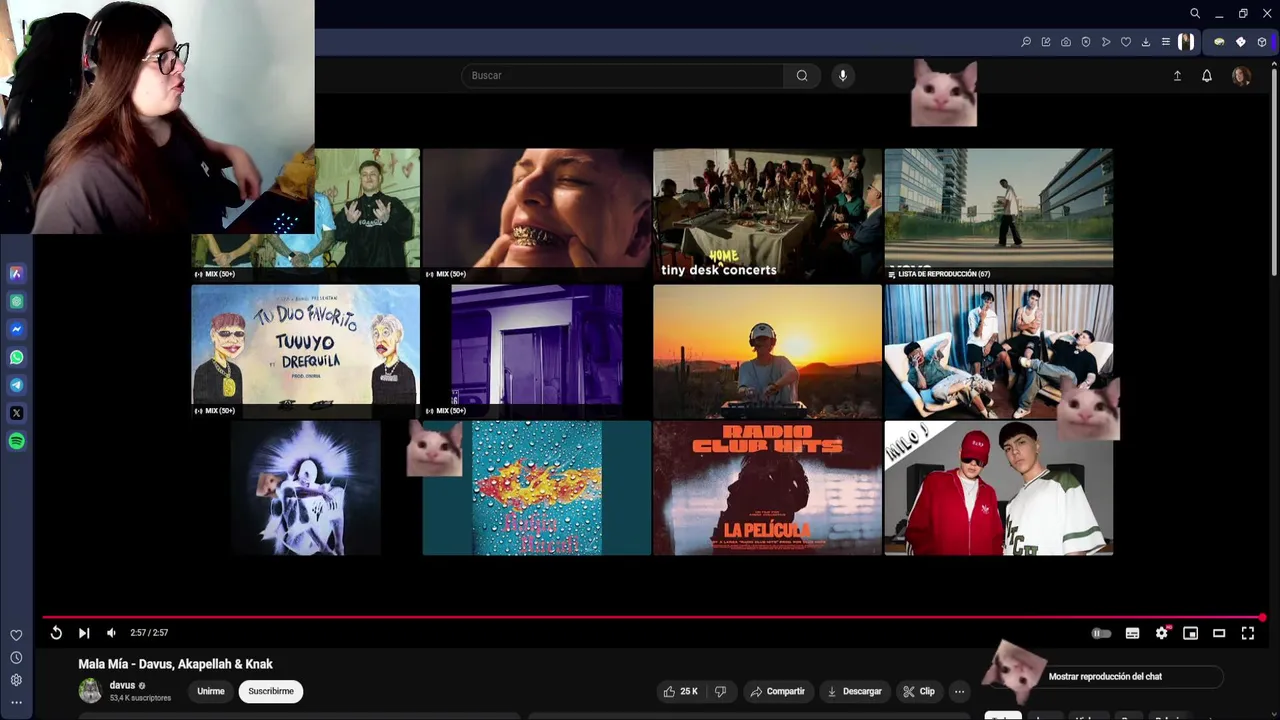
Task: Open the YouTube account avatar menu
Action: point(1241,76)
